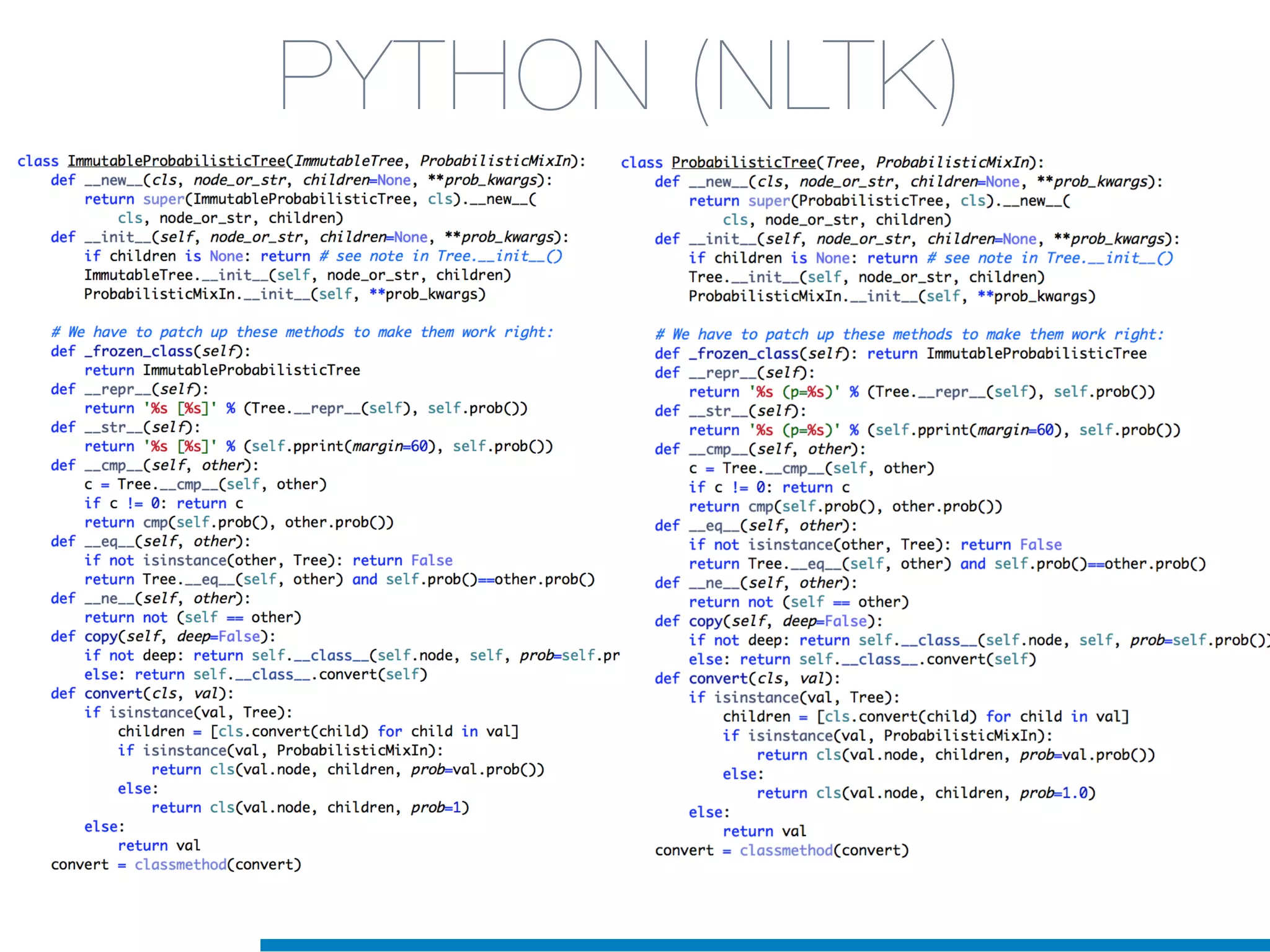1270x952 pixels.
Task: Click 'return False' in left __eq__ method
Action: (x=402, y=561)
